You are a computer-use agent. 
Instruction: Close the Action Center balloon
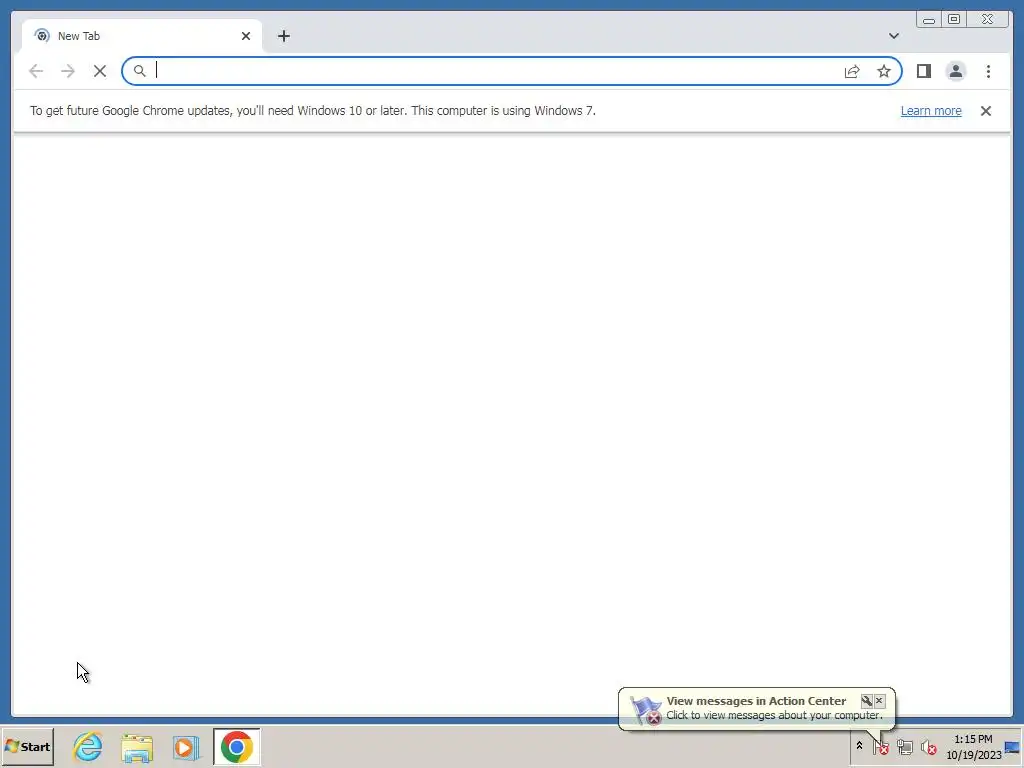click(x=879, y=701)
